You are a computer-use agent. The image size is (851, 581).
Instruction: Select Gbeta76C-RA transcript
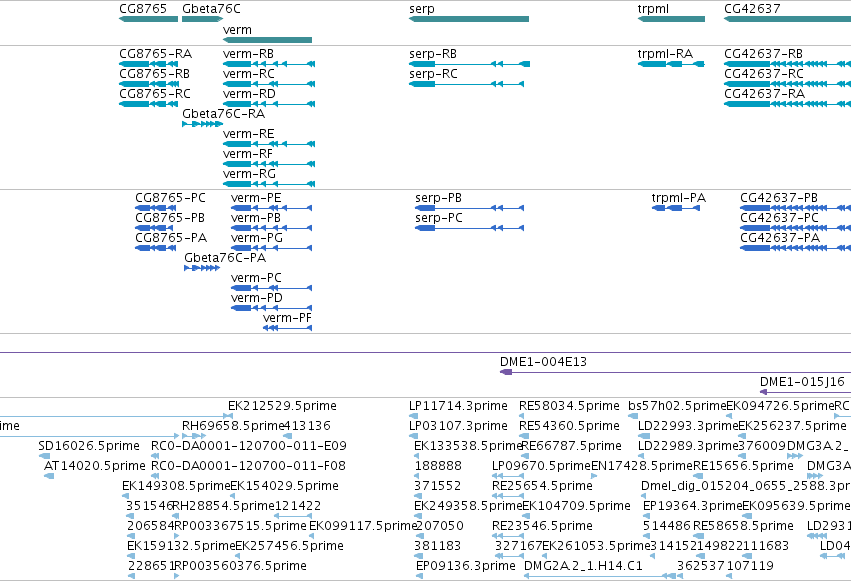pyautogui.click(x=202, y=124)
